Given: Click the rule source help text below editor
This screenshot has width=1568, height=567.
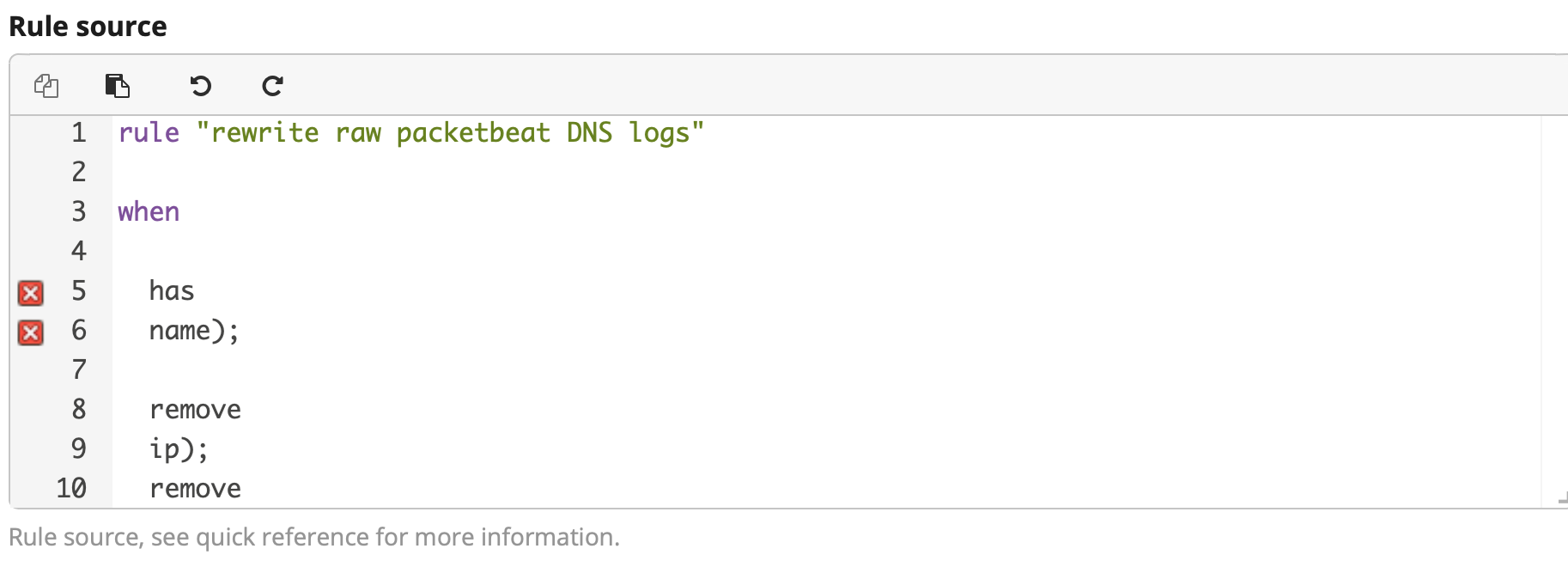Looking at the screenshot, I should pos(314,537).
